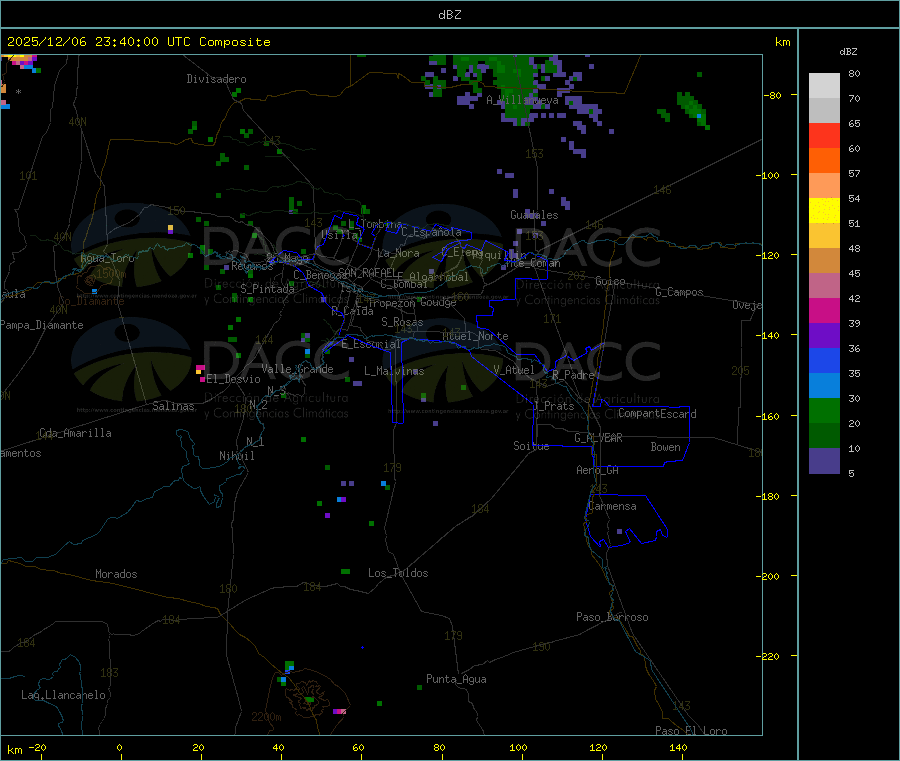This screenshot has width=900, height=761.
Task: Click the dBZ title at top
Action: pyautogui.click(x=449, y=15)
